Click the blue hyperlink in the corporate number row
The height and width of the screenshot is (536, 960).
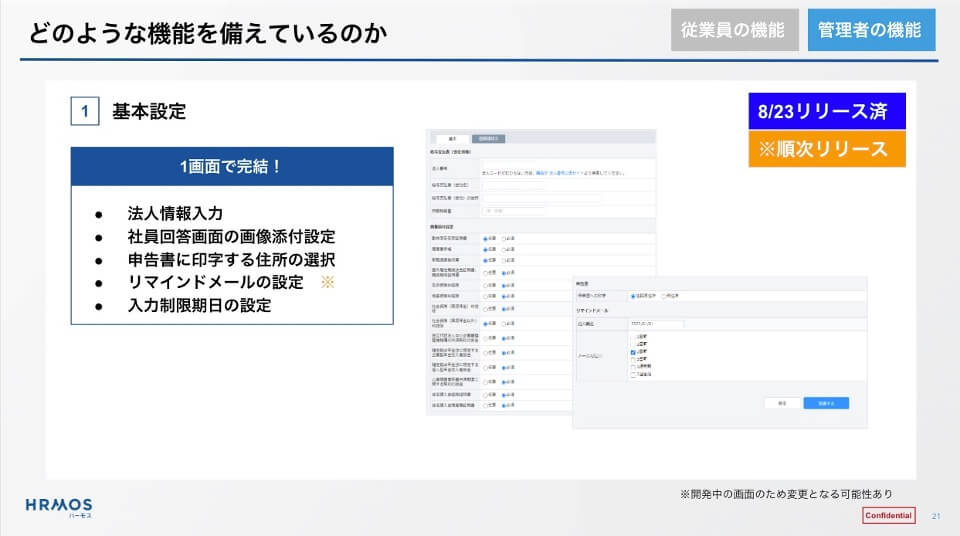coord(552,172)
